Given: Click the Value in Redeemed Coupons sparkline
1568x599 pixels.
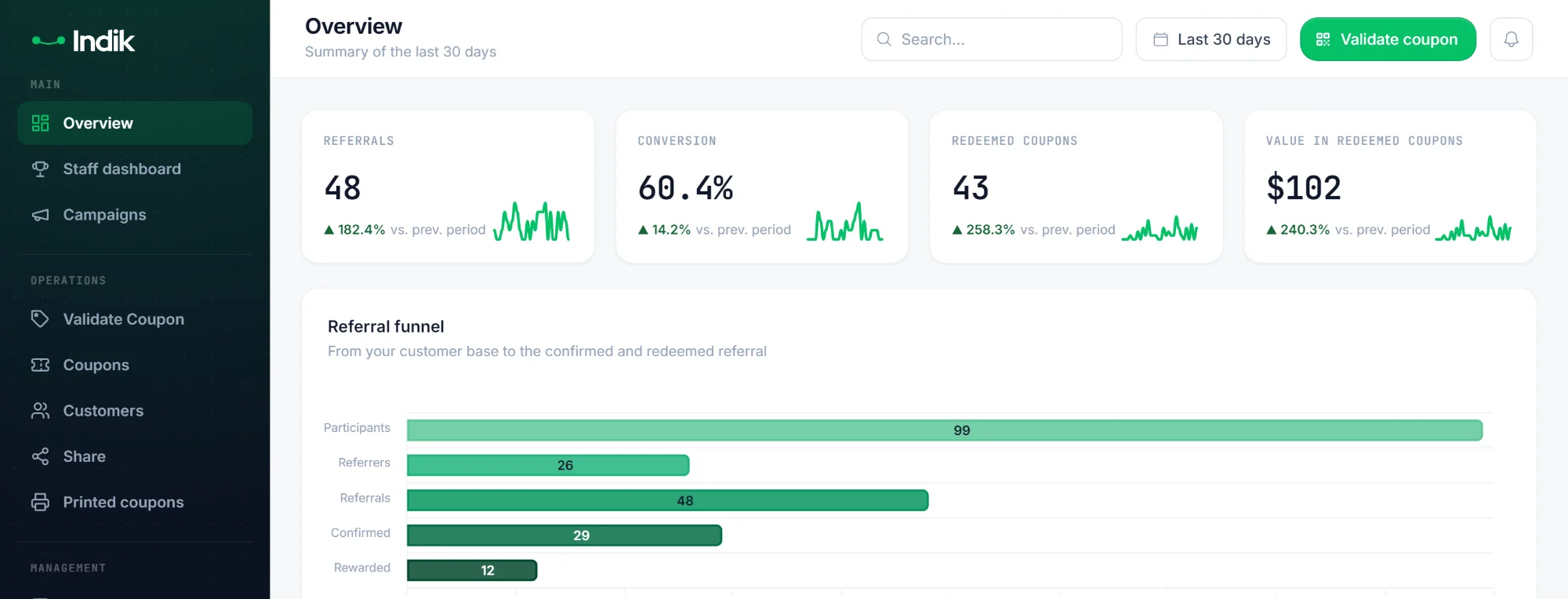Looking at the screenshot, I should coord(1473,229).
